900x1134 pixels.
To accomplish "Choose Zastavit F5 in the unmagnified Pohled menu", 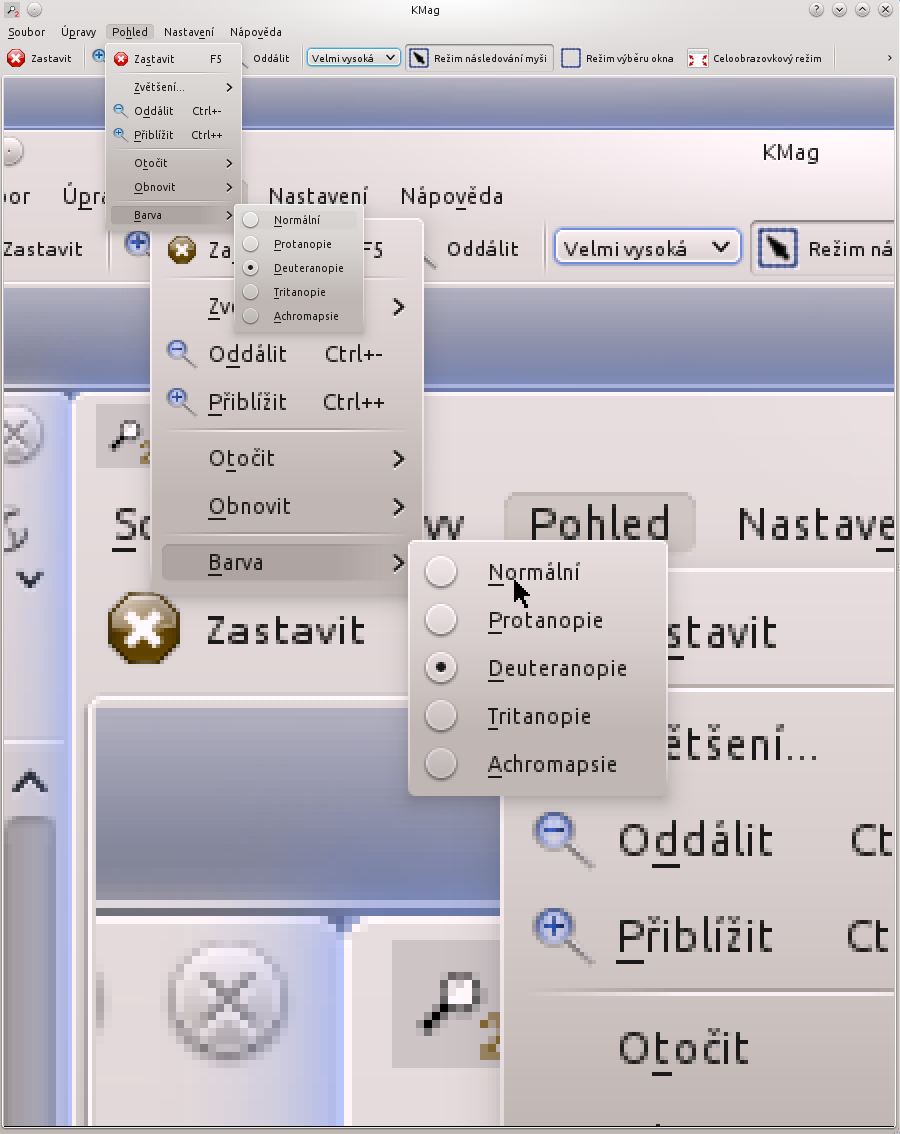I will [174, 59].
